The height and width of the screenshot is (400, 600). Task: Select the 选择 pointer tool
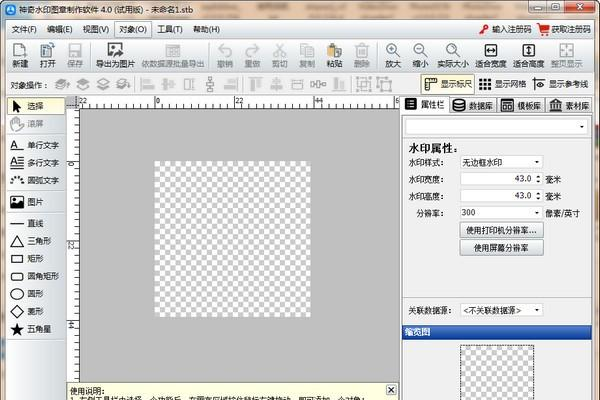tap(36, 106)
